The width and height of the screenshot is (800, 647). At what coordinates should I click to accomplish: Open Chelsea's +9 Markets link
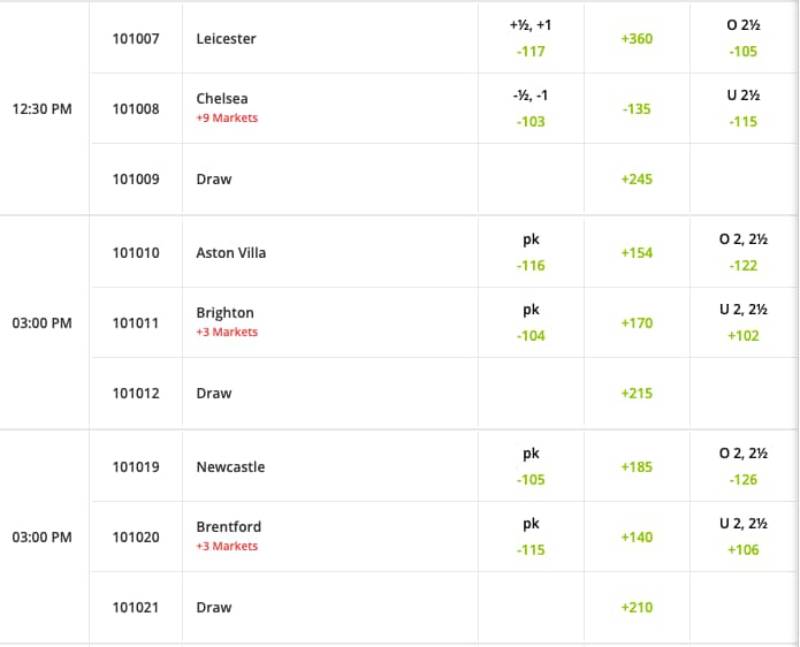coord(227,118)
